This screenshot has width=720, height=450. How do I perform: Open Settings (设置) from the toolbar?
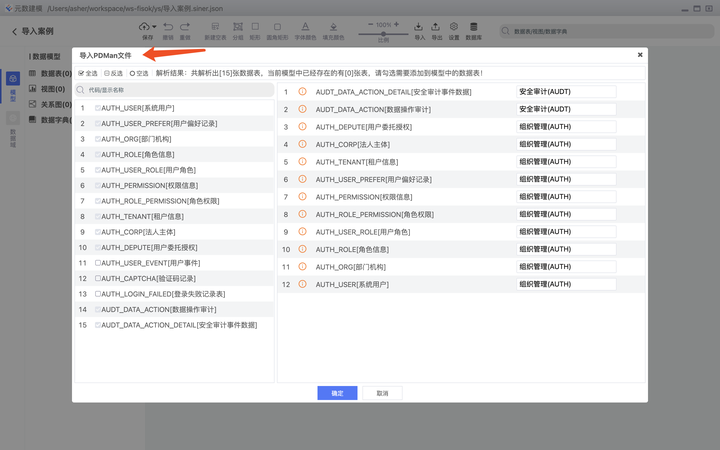click(454, 27)
